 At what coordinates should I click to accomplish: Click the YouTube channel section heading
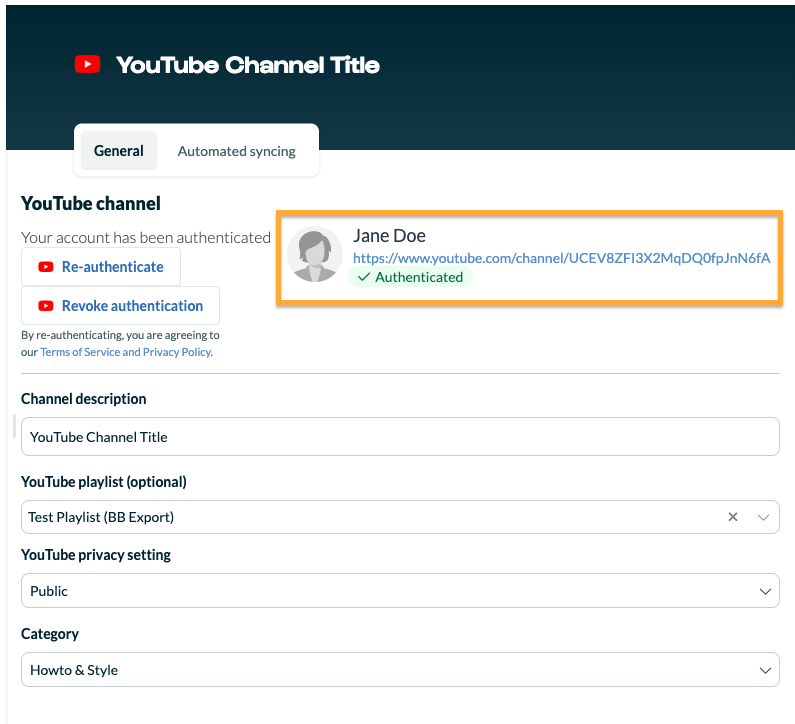(91, 203)
